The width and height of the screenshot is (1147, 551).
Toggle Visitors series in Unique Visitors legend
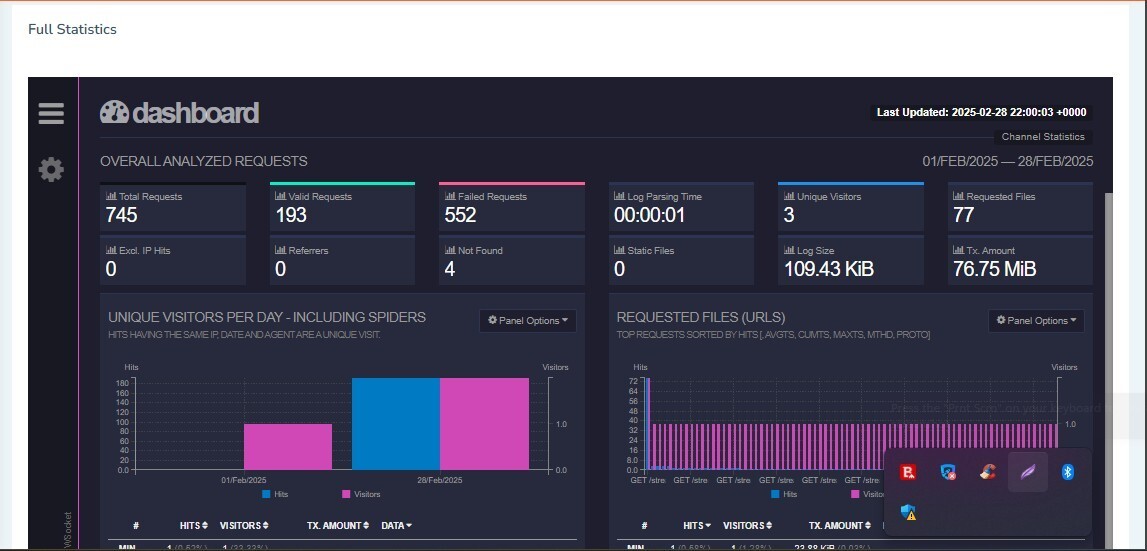361,494
